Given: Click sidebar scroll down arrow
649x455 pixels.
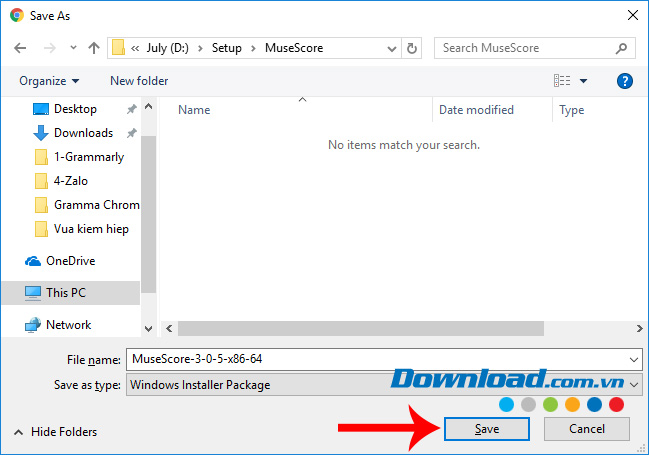Looking at the screenshot, I should click(149, 329).
